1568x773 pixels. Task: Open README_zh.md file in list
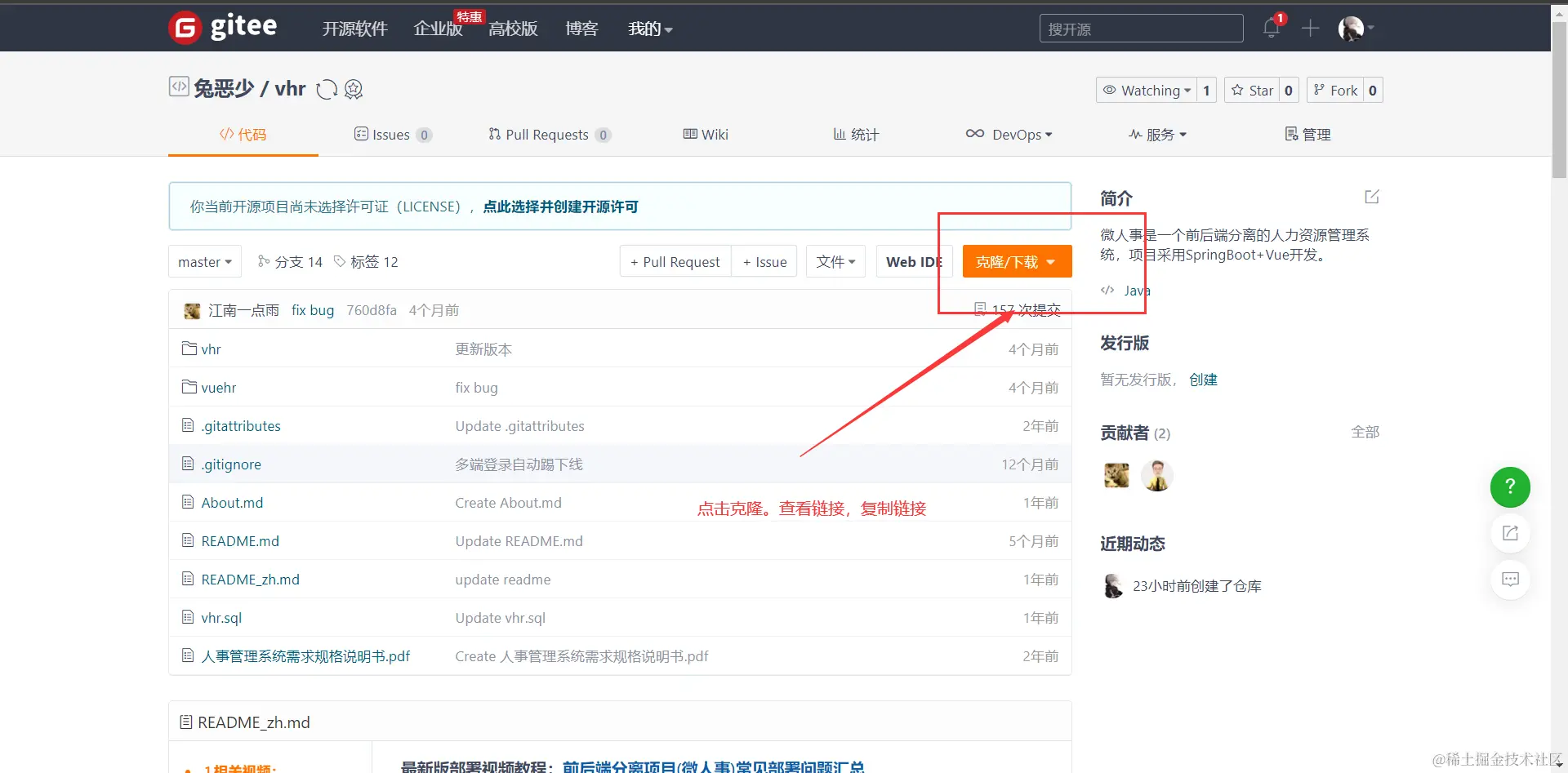tap(250, 580)
